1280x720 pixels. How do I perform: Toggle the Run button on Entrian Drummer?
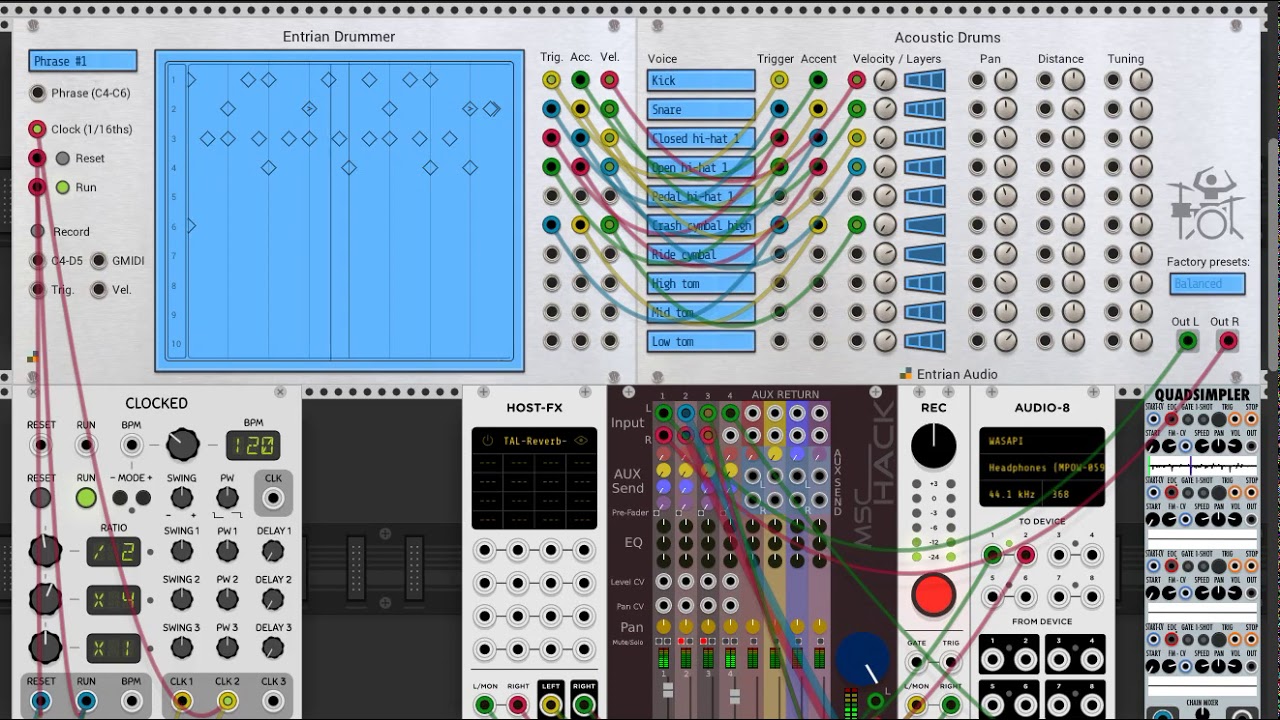[63, 187]
